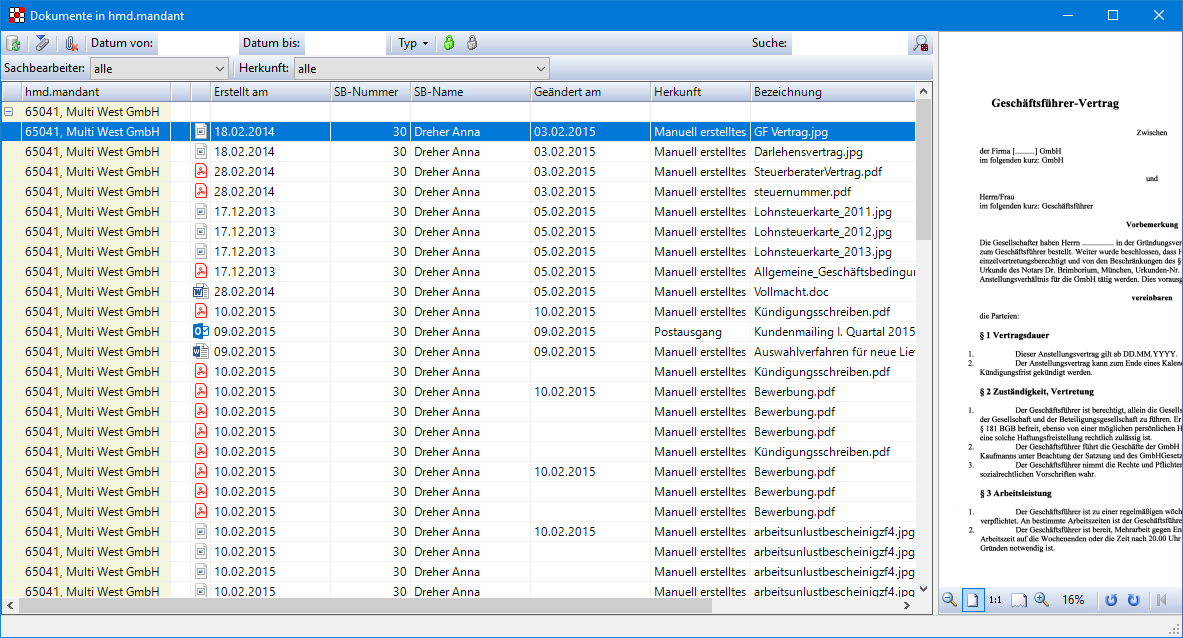Select the Vollmacht.doc document row
This screenshot has width=1183, height=638.
click(790, 292)
